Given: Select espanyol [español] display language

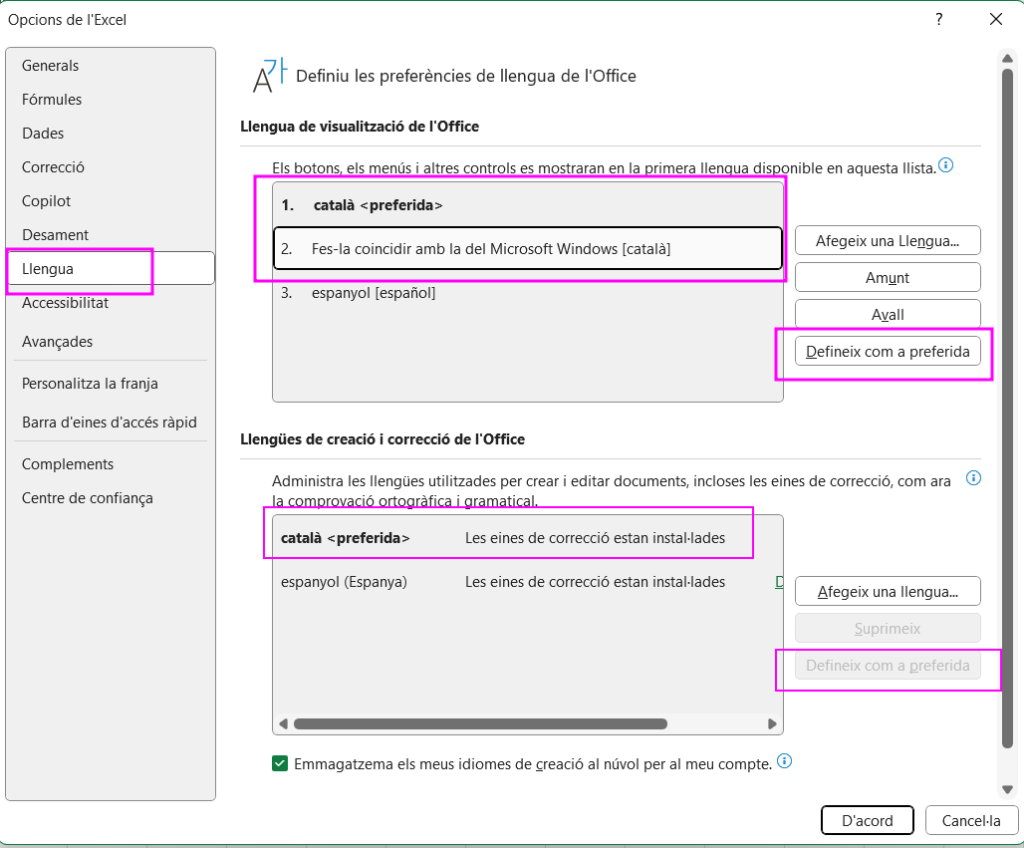Looking at the screenshot, I should [x=528, y=293].
